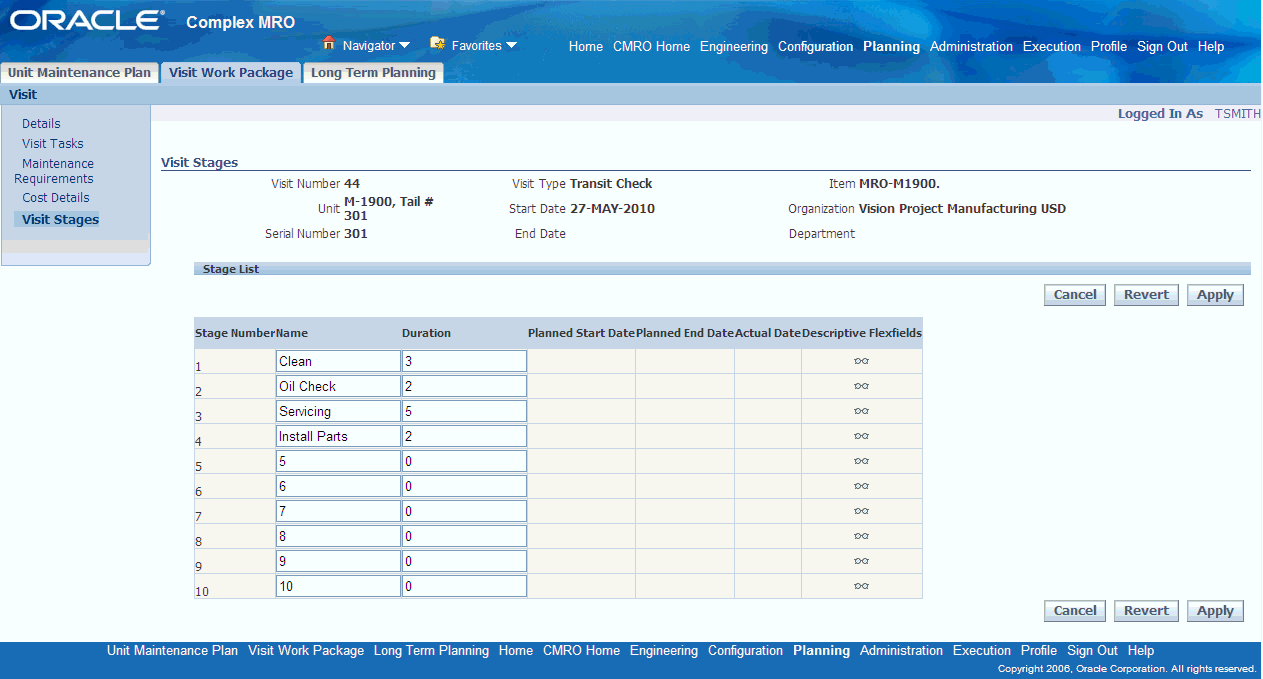Open CMRO Home in top navigation
The image size is (1263, 679).
pos(651,46)
